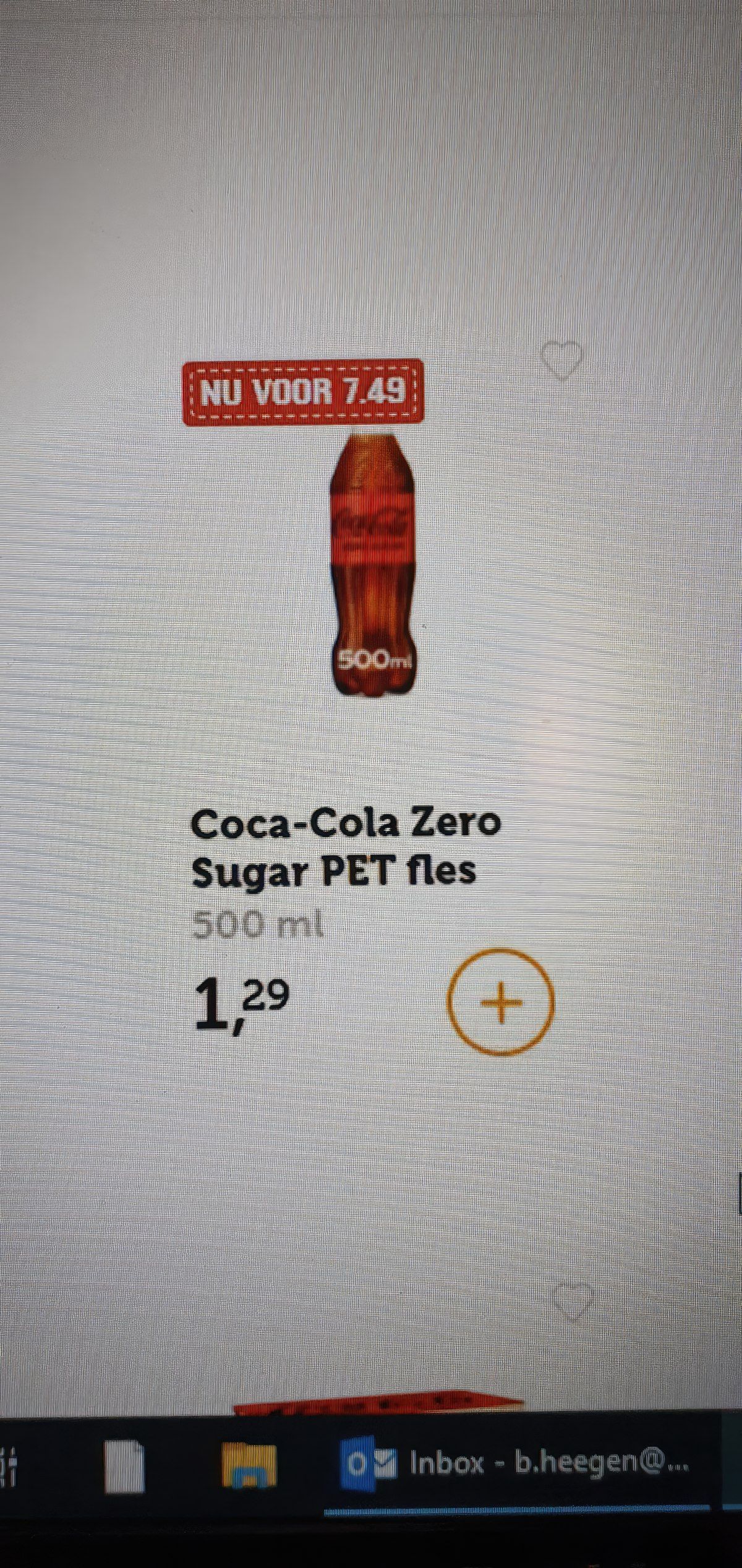Add Coca-Cola Zero Sugar with the plus button
Image resolution: width=742 pixels, height=1568 pixels.
point(501,1001)
